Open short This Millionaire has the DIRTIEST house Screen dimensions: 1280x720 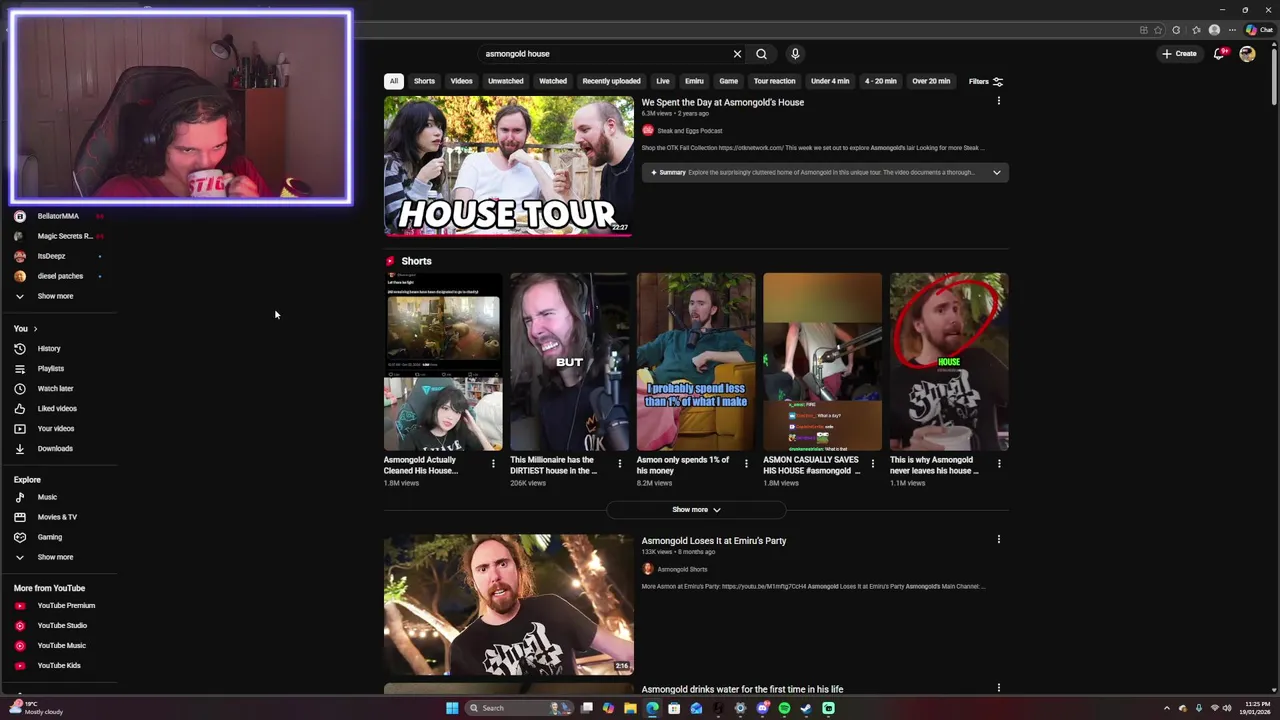(x=569, y=361)
